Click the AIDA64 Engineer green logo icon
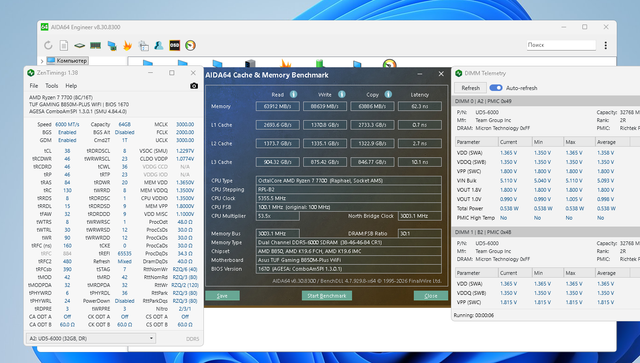The height and width of the screenshot is (363, 640). click(44, 27)
